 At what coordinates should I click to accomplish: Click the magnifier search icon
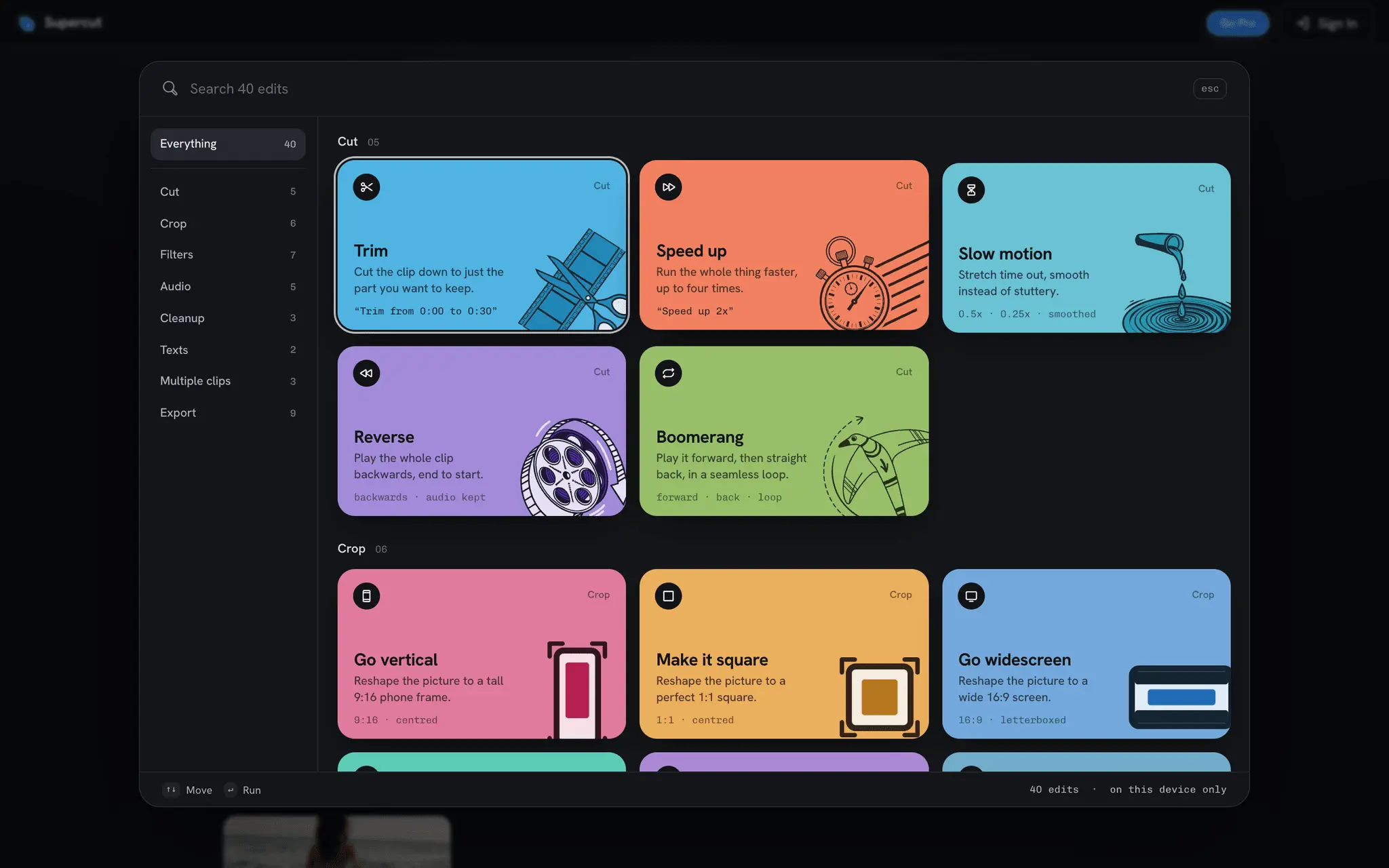click(170, 88)
